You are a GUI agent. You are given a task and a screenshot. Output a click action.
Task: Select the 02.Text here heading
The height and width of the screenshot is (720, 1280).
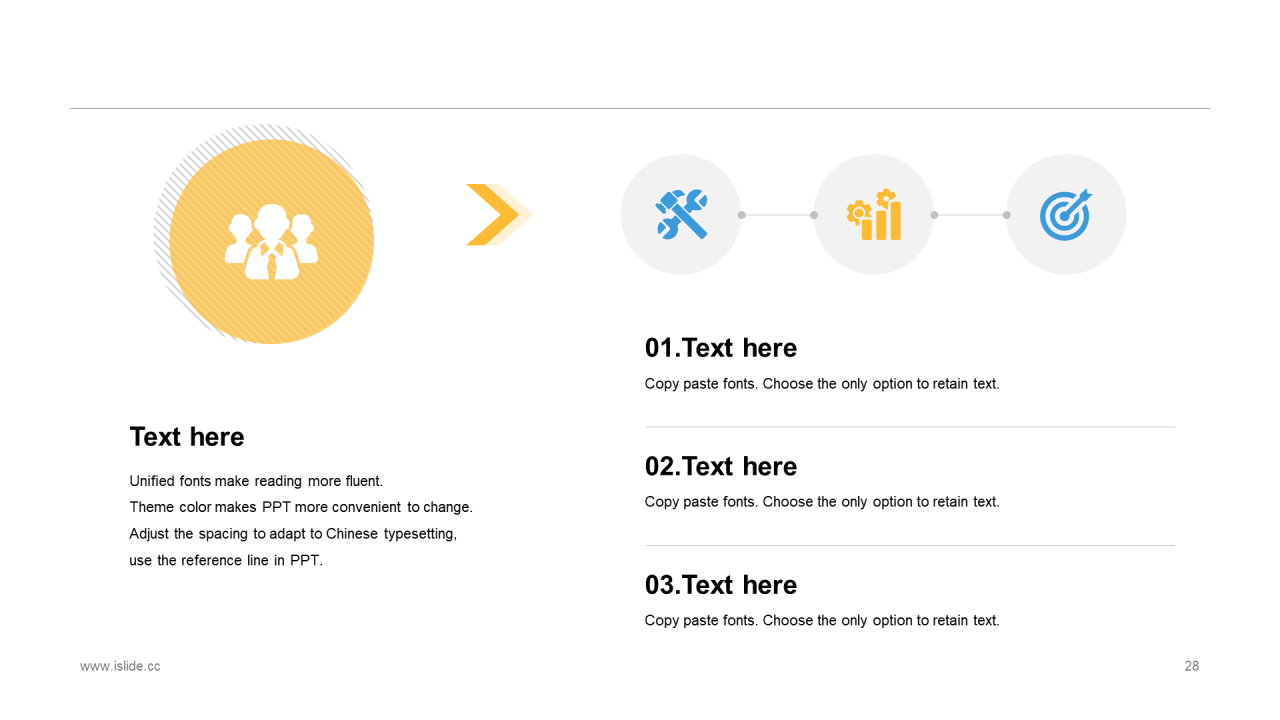tap(721, 466)
